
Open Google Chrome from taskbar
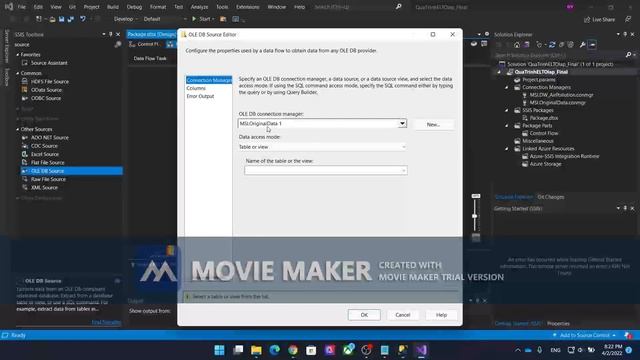[x=293, y=350]
